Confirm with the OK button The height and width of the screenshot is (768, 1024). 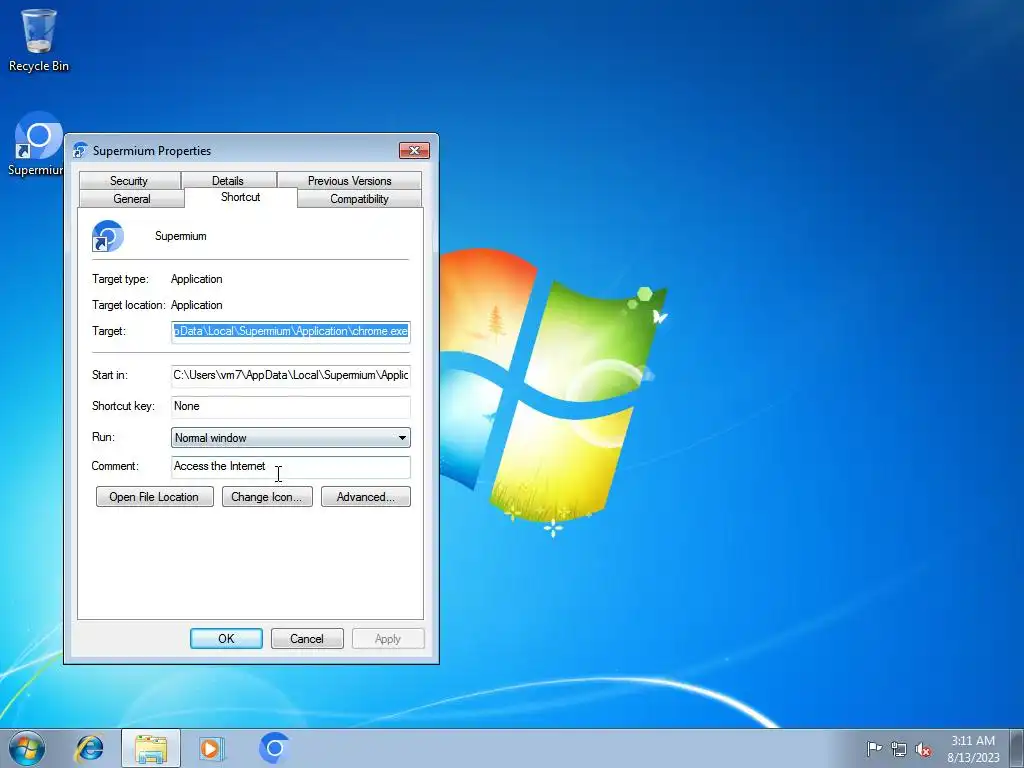(x=227, y=639)
